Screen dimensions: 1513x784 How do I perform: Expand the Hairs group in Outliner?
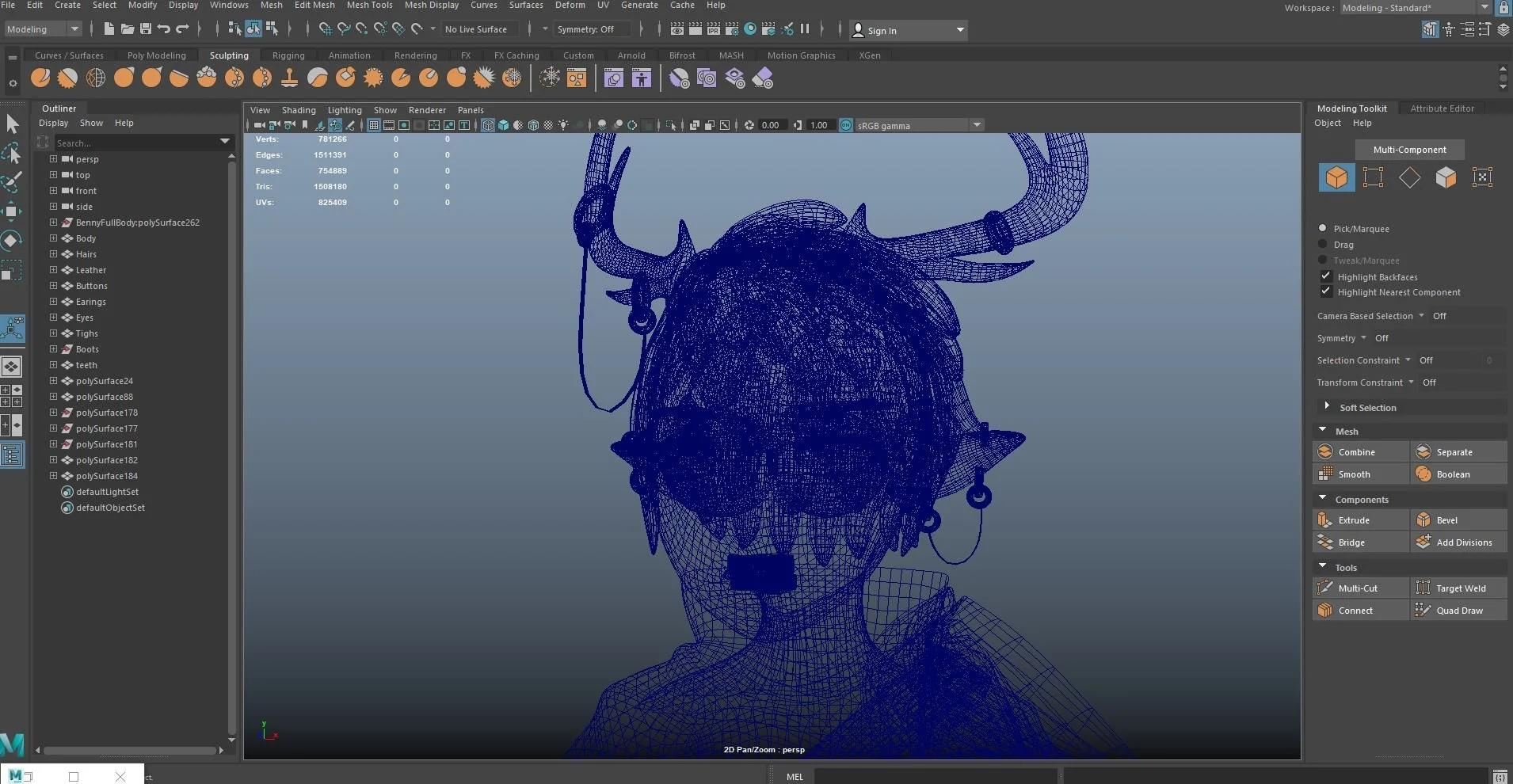coord(53,254)
